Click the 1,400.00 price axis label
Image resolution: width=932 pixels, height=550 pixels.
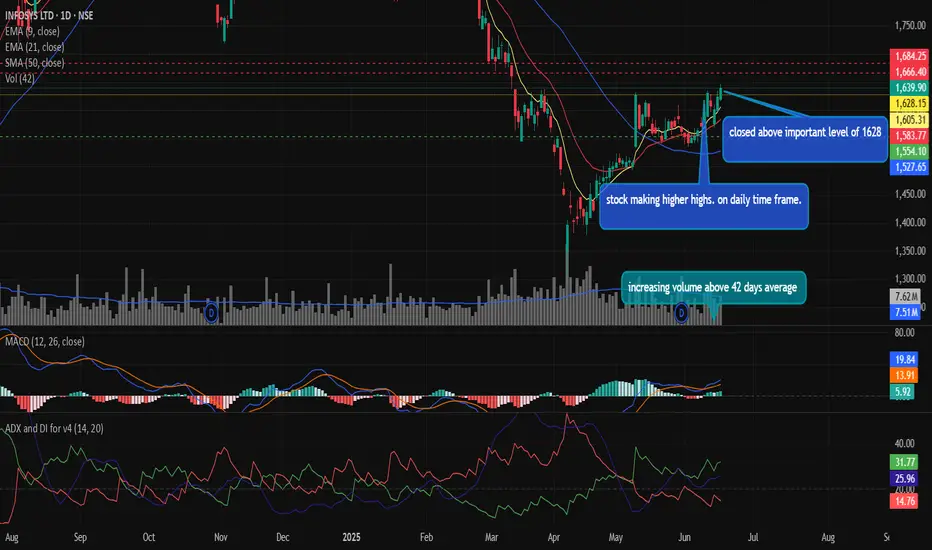tap(911, 222)
